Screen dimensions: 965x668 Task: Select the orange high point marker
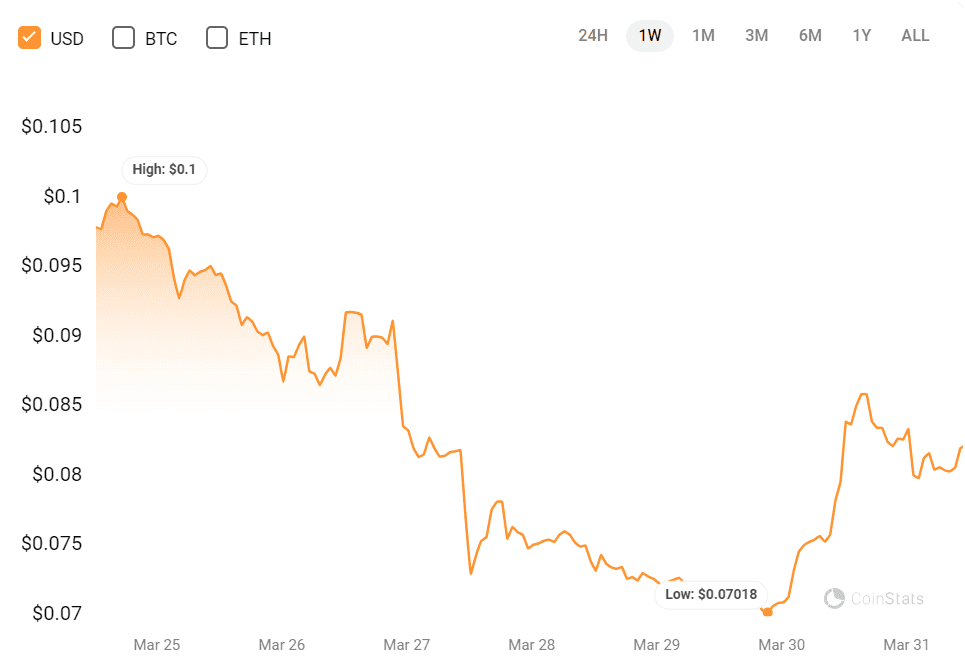pyautogui.click(x=122, y=196)
